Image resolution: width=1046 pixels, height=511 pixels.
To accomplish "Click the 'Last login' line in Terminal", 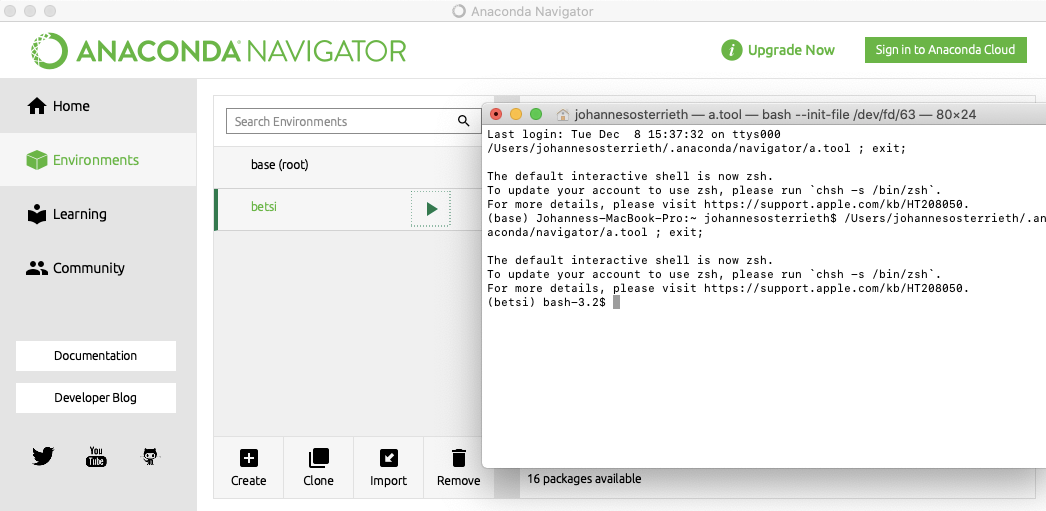I will point(634,134).
